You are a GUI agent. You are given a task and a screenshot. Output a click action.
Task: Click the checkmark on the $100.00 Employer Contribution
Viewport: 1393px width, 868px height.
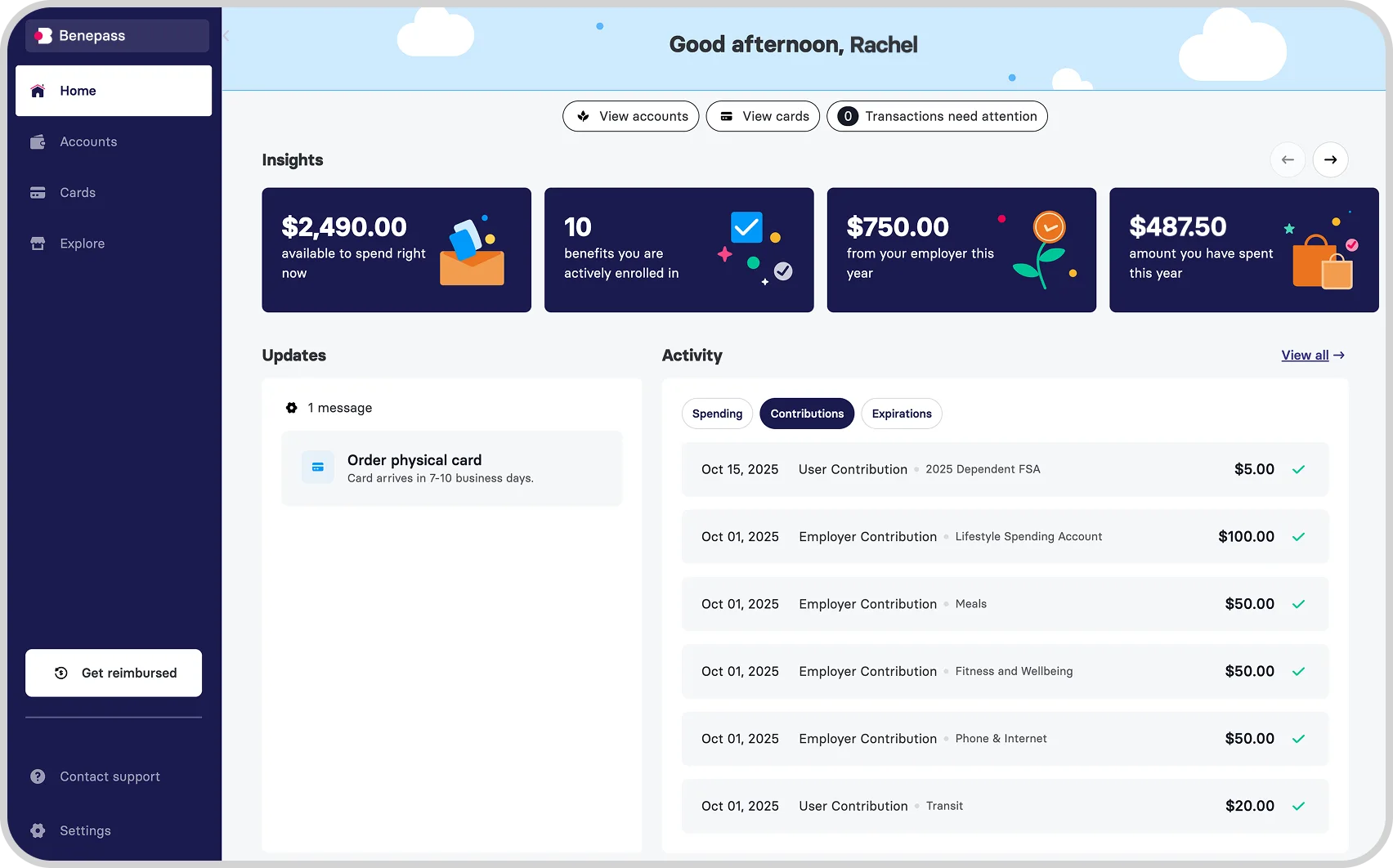pyautogui.click(x=1299, y=537)
